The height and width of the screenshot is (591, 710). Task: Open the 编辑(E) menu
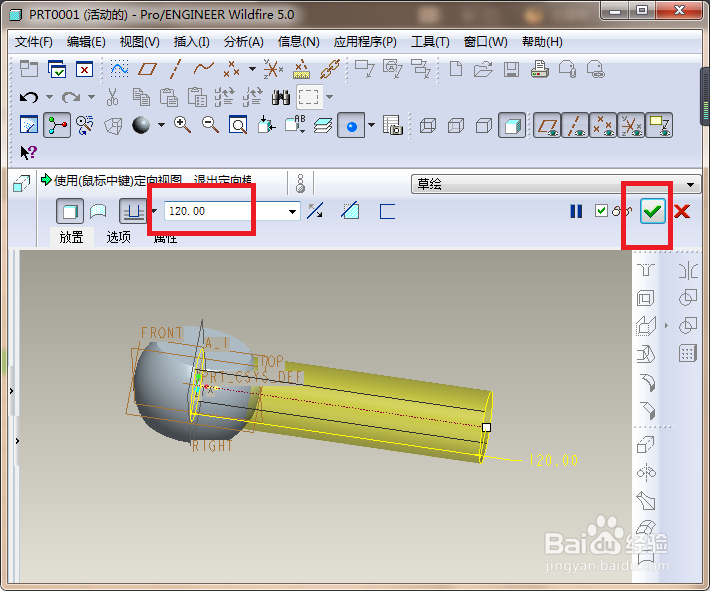pos(86,42)
